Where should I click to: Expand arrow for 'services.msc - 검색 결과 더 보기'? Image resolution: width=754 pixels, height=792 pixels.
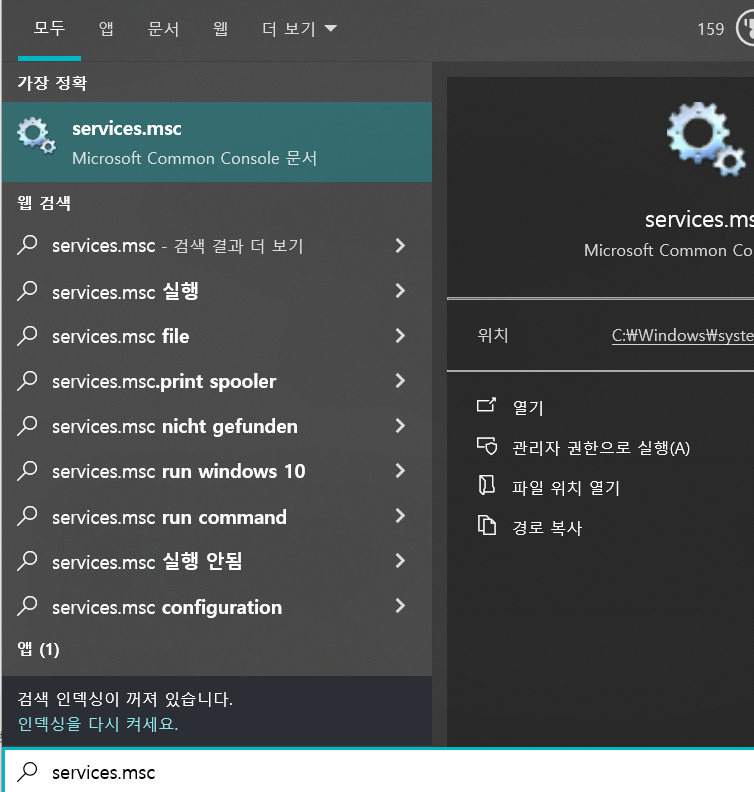pos(400,245)
